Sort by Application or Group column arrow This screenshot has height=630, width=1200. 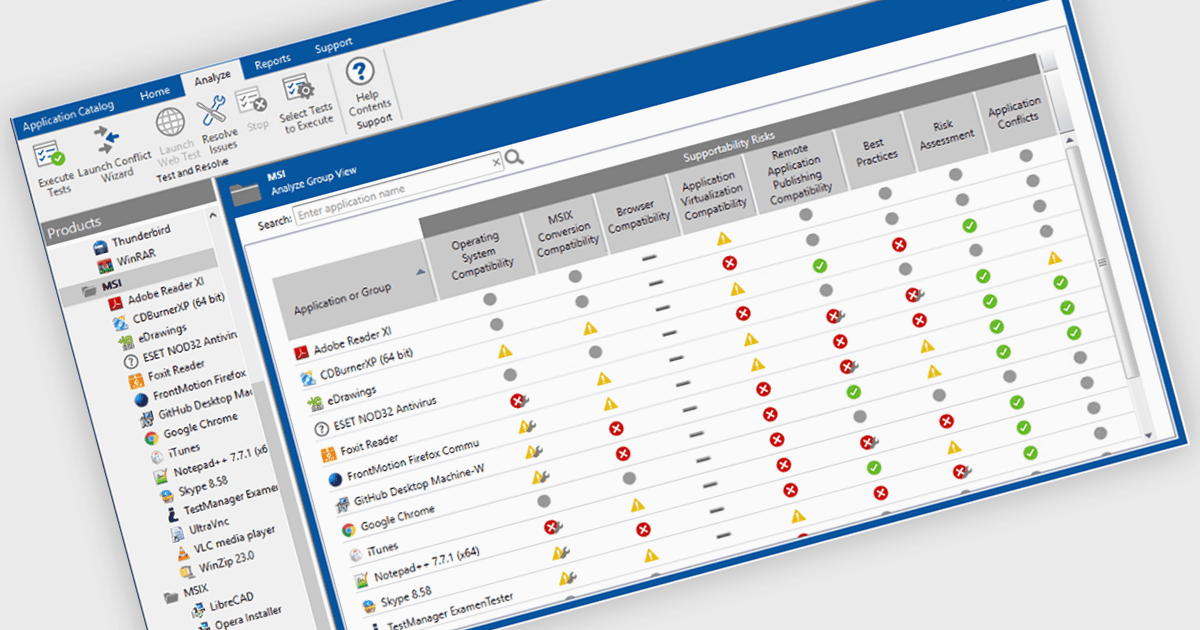[421, 270]
